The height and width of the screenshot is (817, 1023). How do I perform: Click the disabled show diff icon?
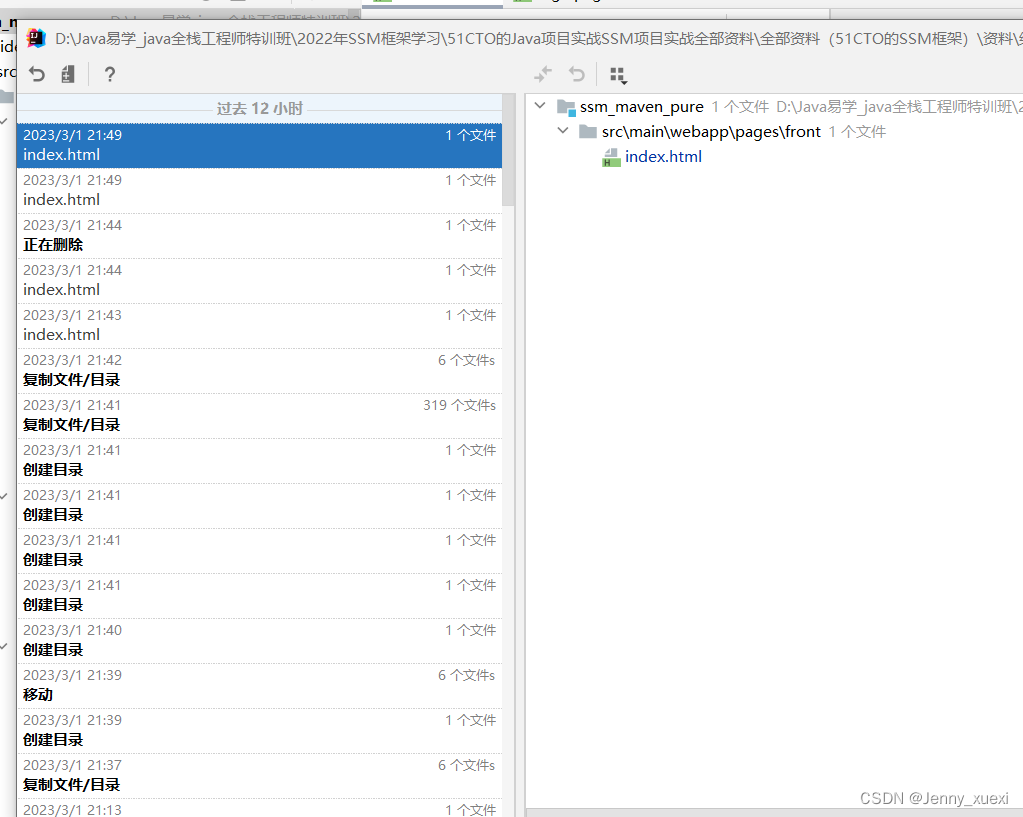[543, 74]
